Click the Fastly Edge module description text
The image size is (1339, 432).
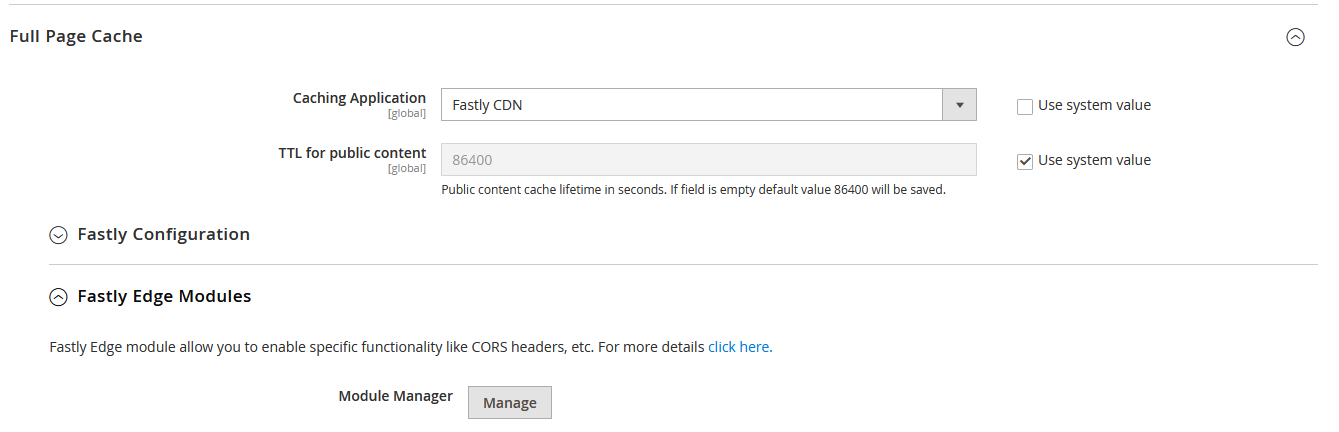[377, 347]
